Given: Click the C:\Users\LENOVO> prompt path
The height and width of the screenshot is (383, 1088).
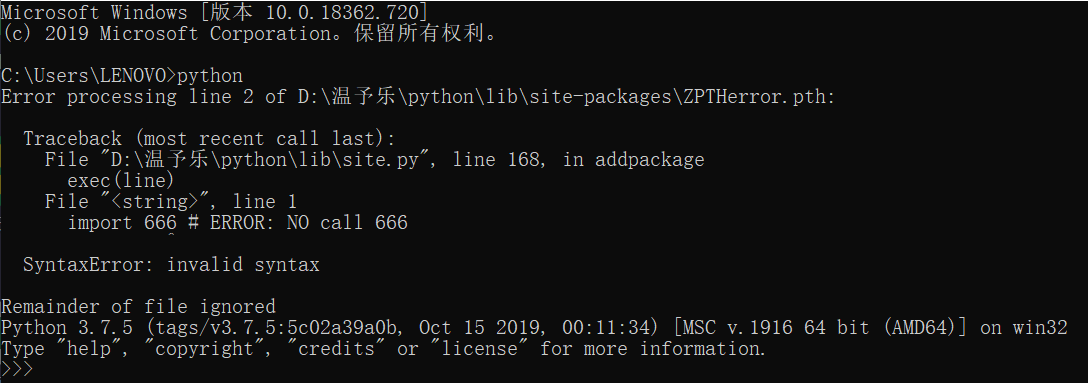Looking at the screenshot, I should tap(89, 75).
